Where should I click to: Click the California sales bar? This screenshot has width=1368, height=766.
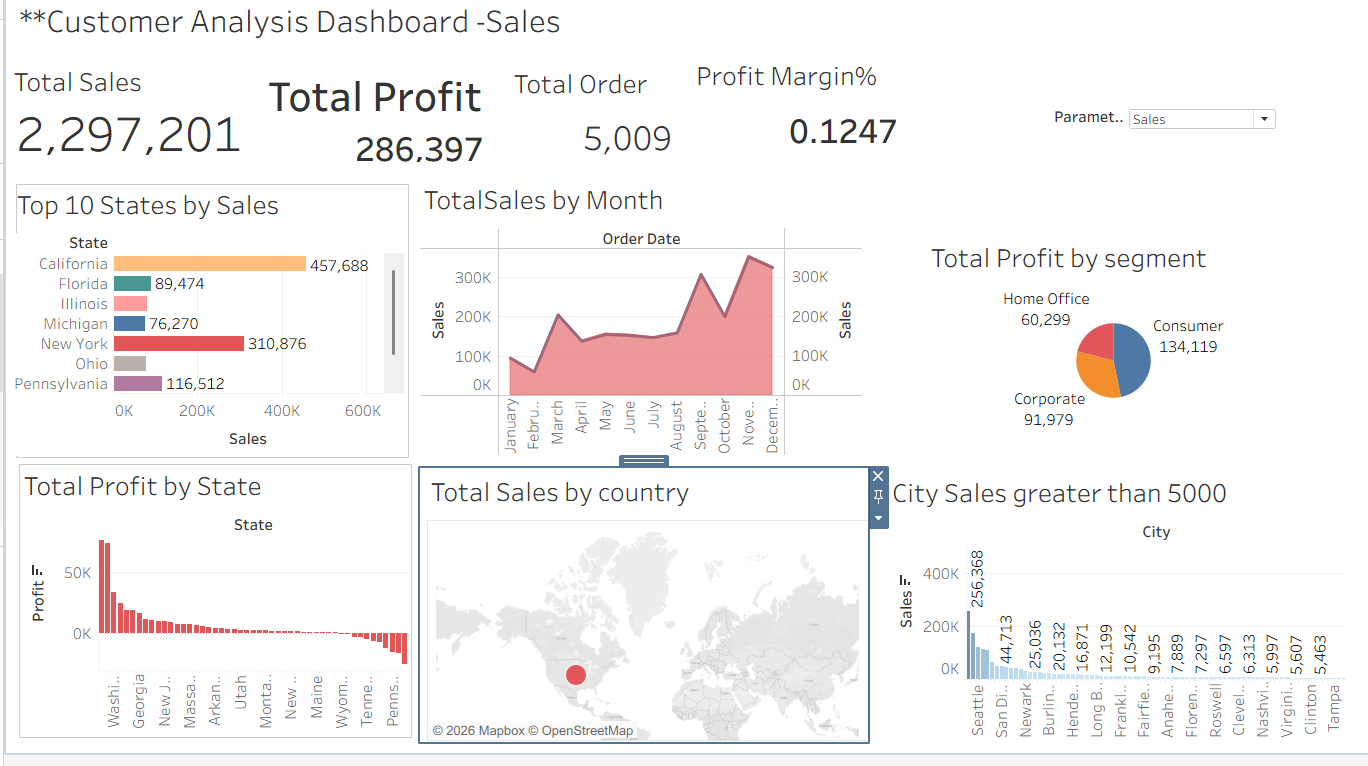[210, 264]
